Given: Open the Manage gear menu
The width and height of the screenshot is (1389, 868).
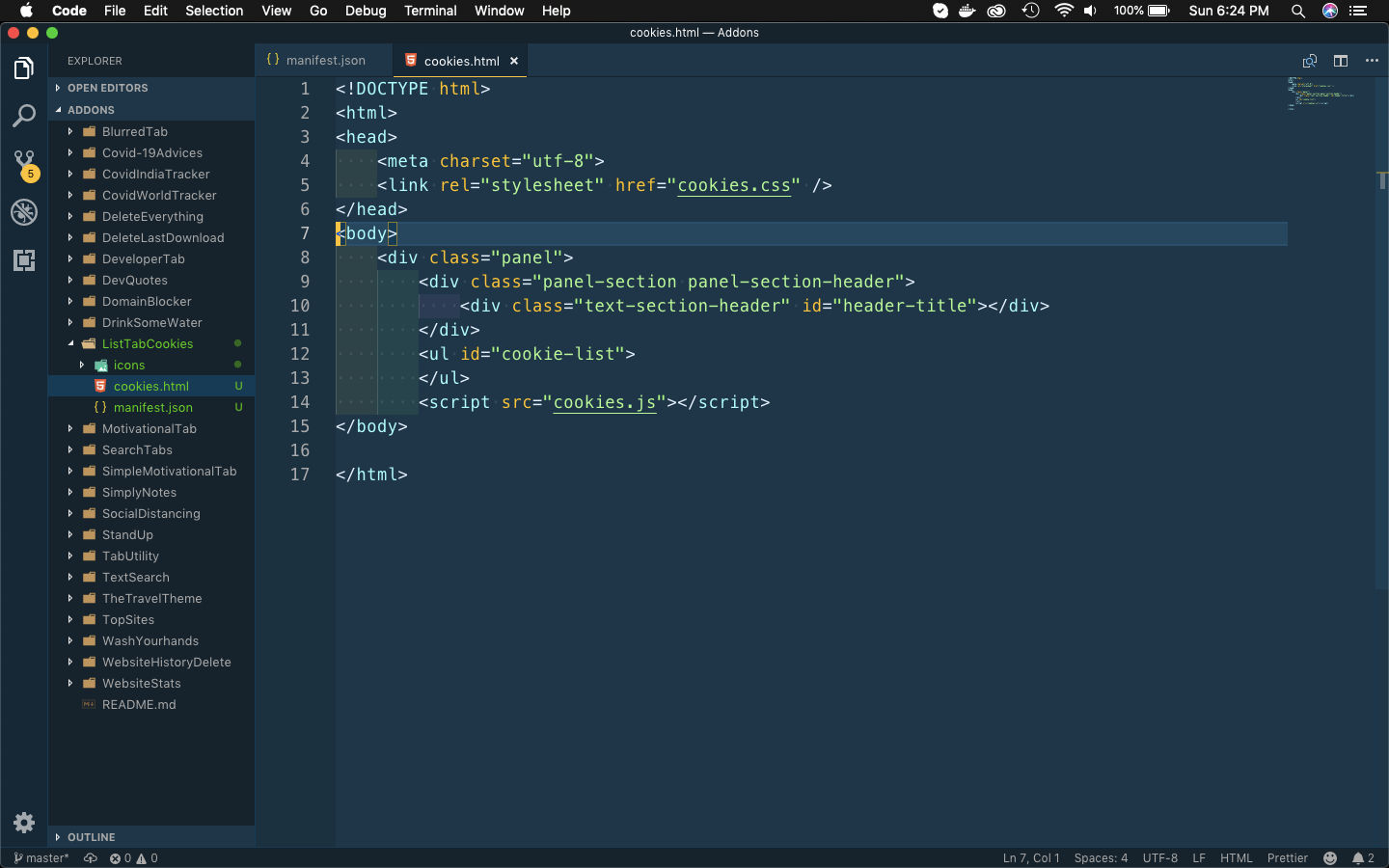Looking at the screenshot, I should 24,823.
